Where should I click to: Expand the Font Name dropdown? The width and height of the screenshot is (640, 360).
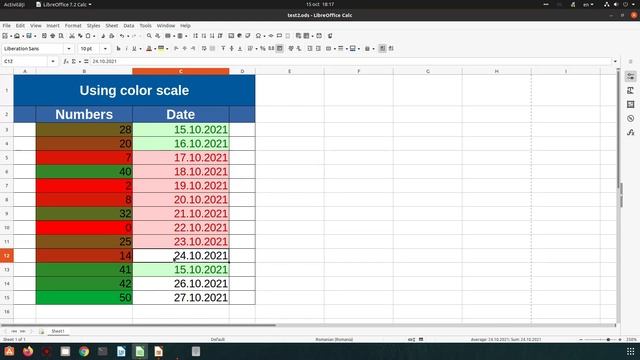pyautogui.click(x=69, y=49)
